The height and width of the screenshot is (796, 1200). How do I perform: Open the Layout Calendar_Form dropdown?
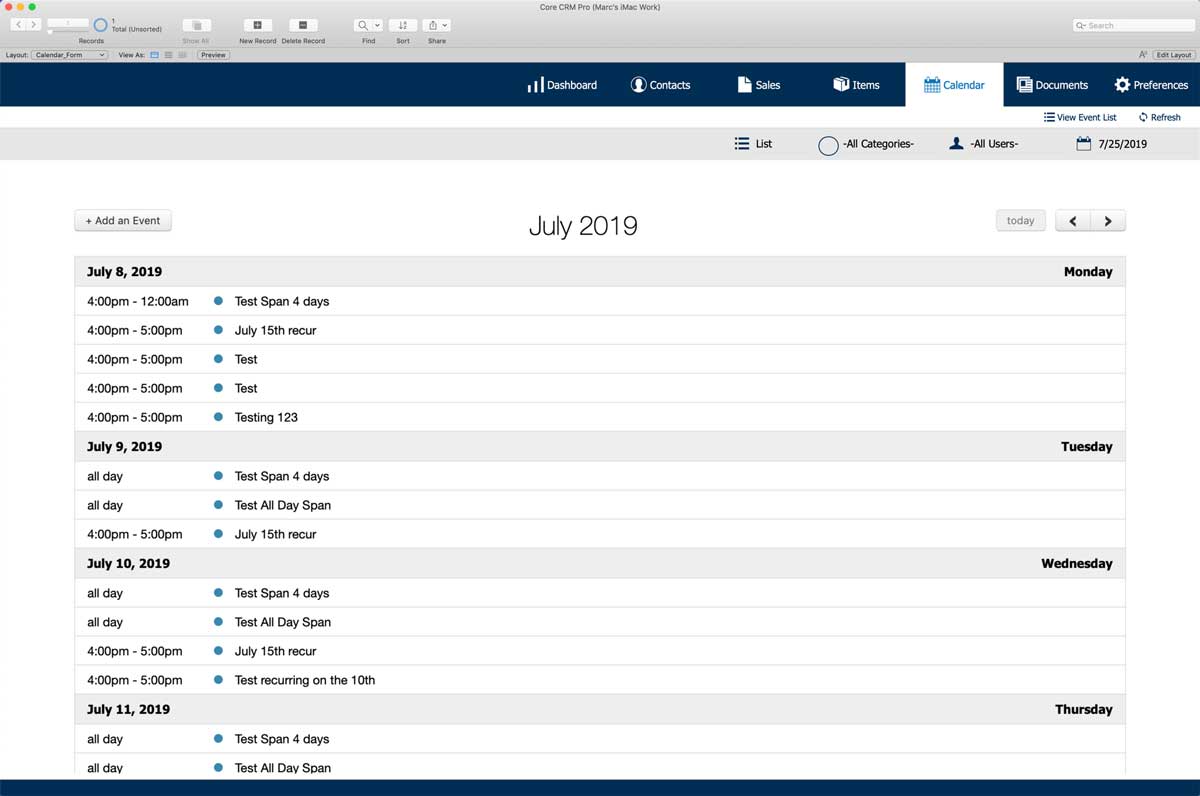point(69,55)
